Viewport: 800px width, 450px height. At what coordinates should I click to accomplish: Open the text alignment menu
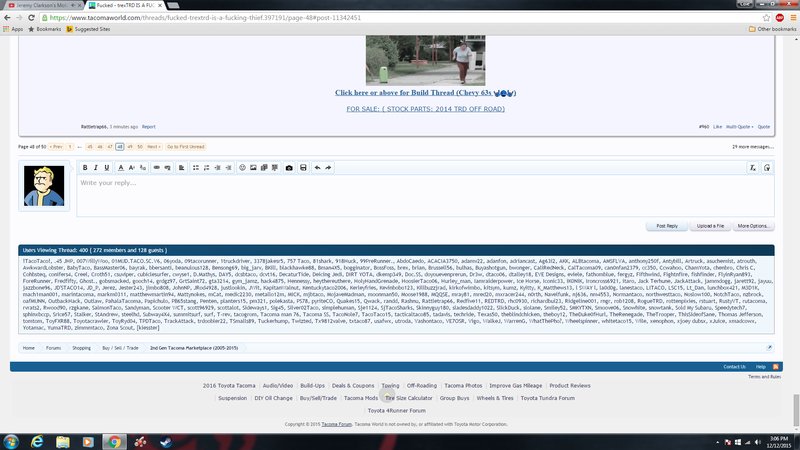[181, 168]
